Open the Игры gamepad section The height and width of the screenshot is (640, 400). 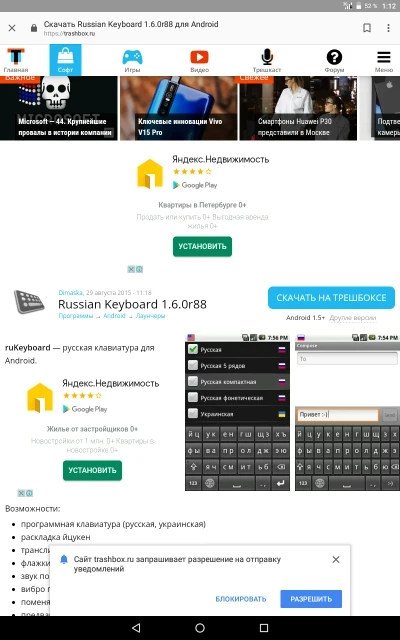[x=132, y=60]
